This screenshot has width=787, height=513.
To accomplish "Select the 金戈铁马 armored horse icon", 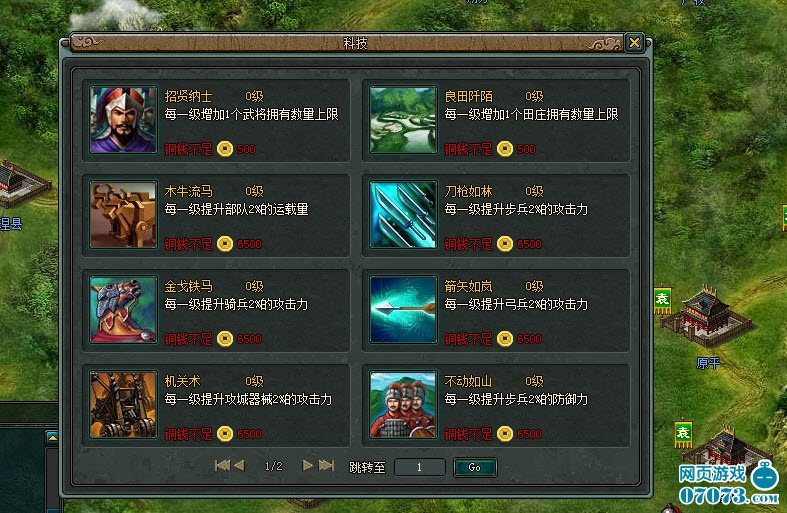I will (123, 310).
